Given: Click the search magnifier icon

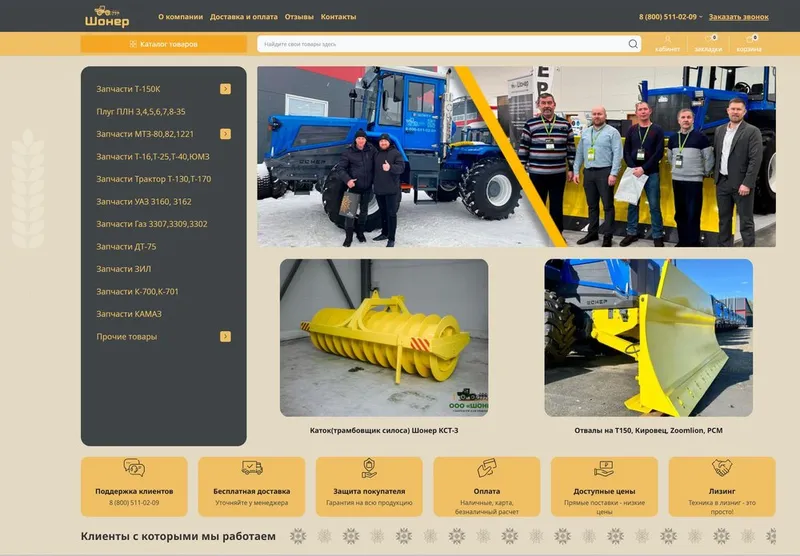Looking at the screenshot, I should (x=633, y=44).
